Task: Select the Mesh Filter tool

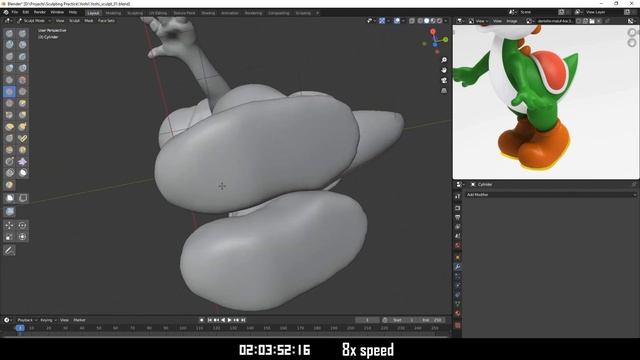Action: [x=9, y=211]
